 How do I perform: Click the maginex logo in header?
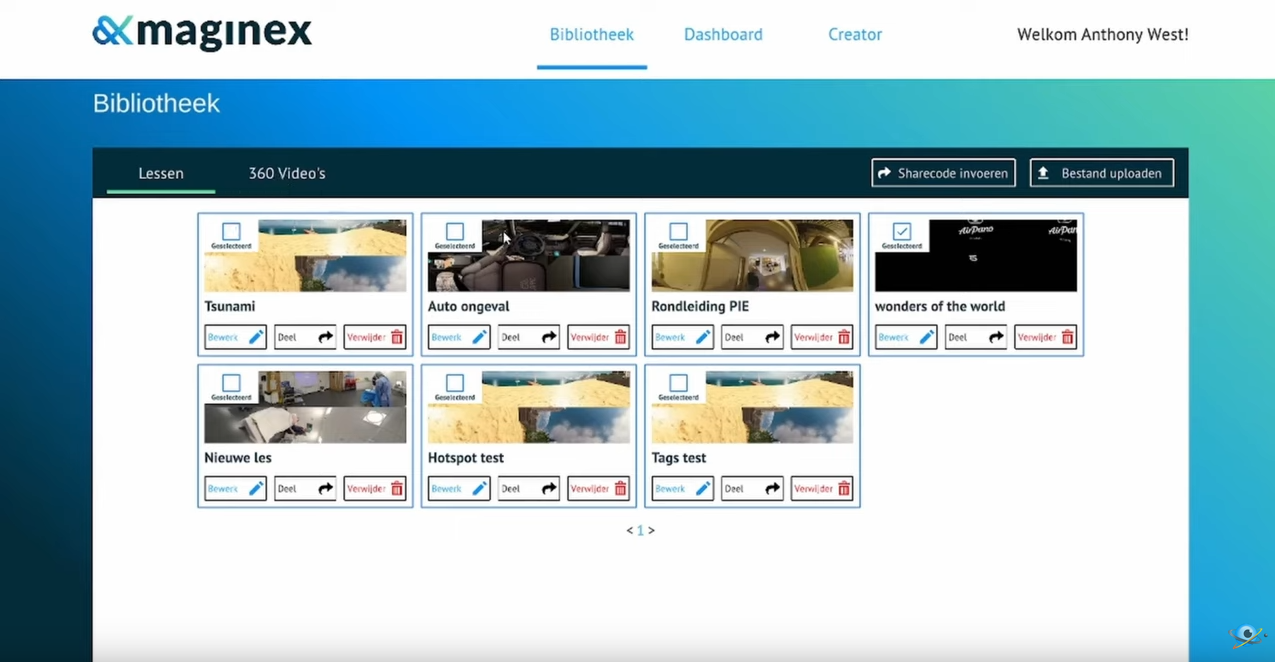point(202,33)
